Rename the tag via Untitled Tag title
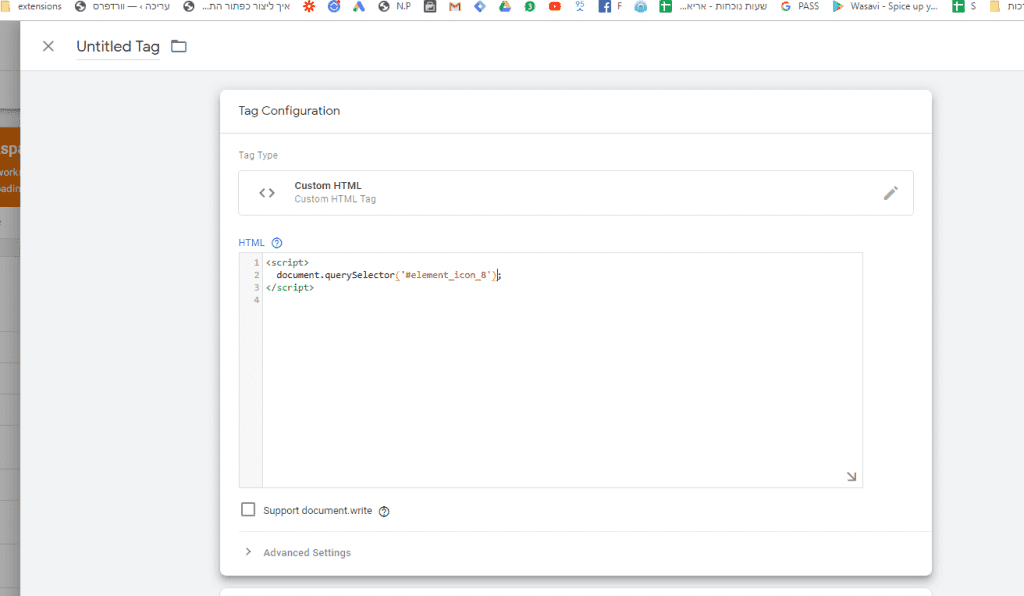The width and height of the screenshot is (1024, 596). (x=118, y=47)
